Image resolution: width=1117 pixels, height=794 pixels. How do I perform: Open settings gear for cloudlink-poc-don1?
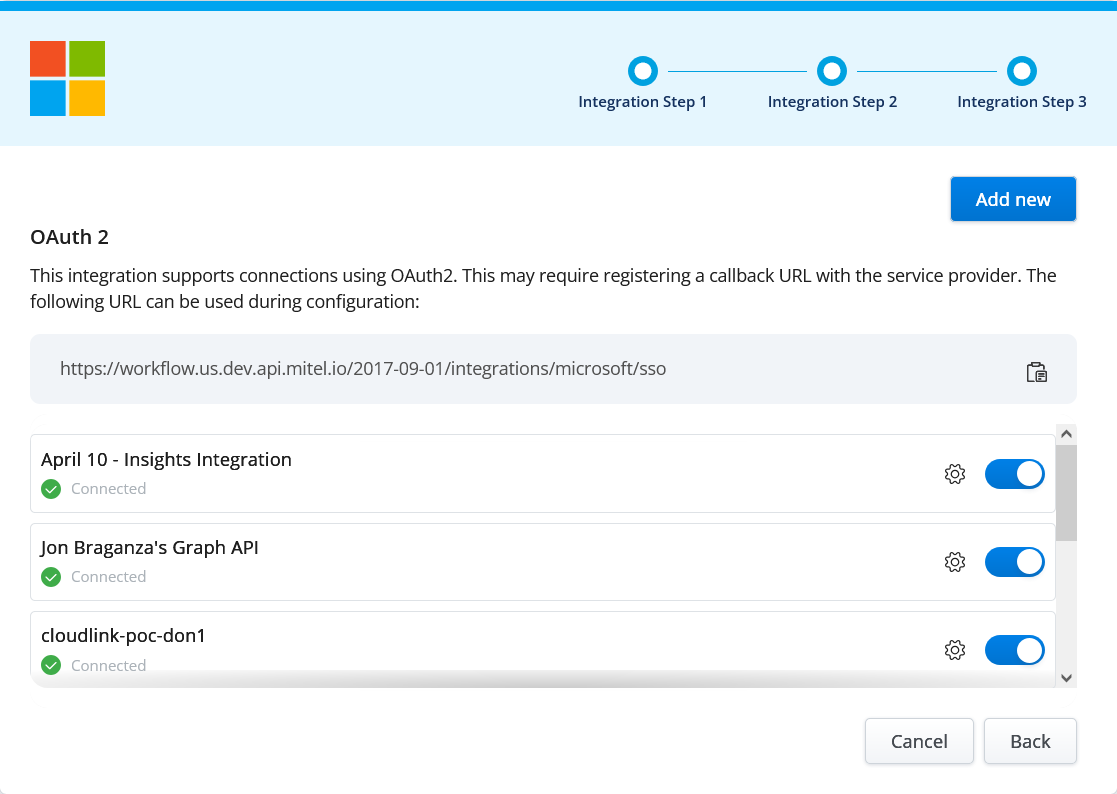[x=954, y=650]
